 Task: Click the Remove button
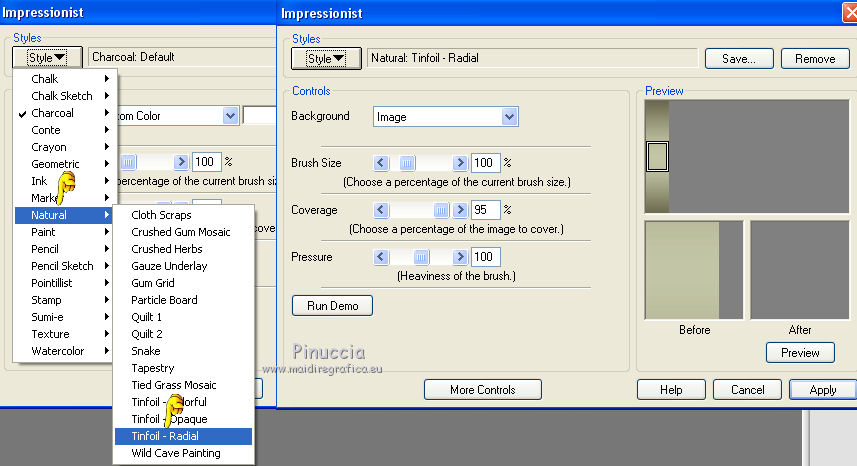click(x=815, y=58)
